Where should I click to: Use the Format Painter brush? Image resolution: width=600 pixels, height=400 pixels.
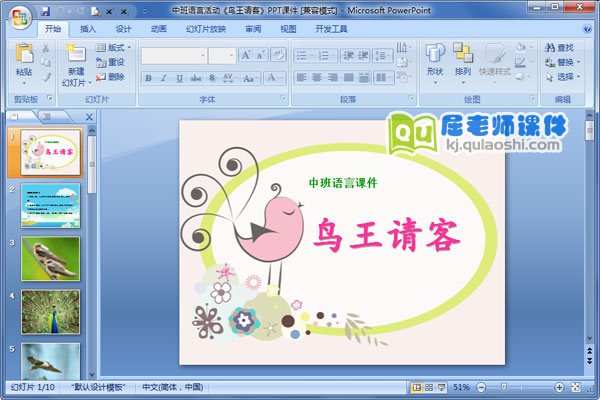coord(46,77)
